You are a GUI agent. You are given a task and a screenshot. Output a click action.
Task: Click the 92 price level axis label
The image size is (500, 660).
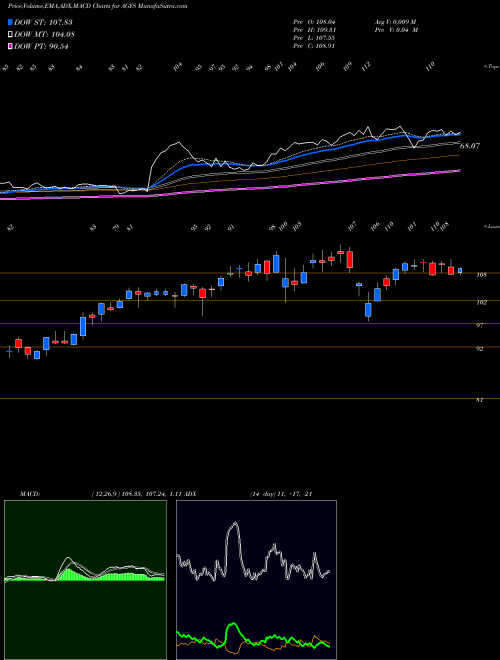tap(479, 349)
